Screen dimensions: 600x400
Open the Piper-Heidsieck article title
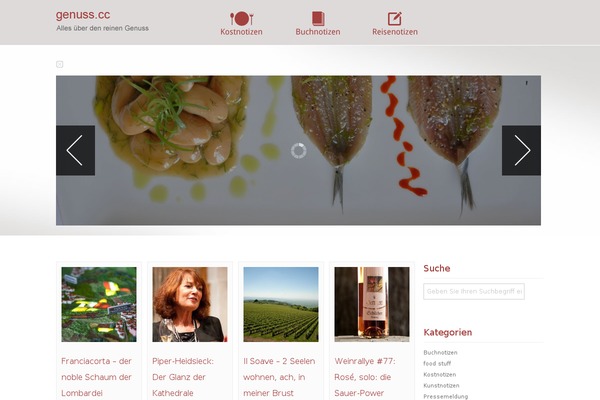(183, 377)
